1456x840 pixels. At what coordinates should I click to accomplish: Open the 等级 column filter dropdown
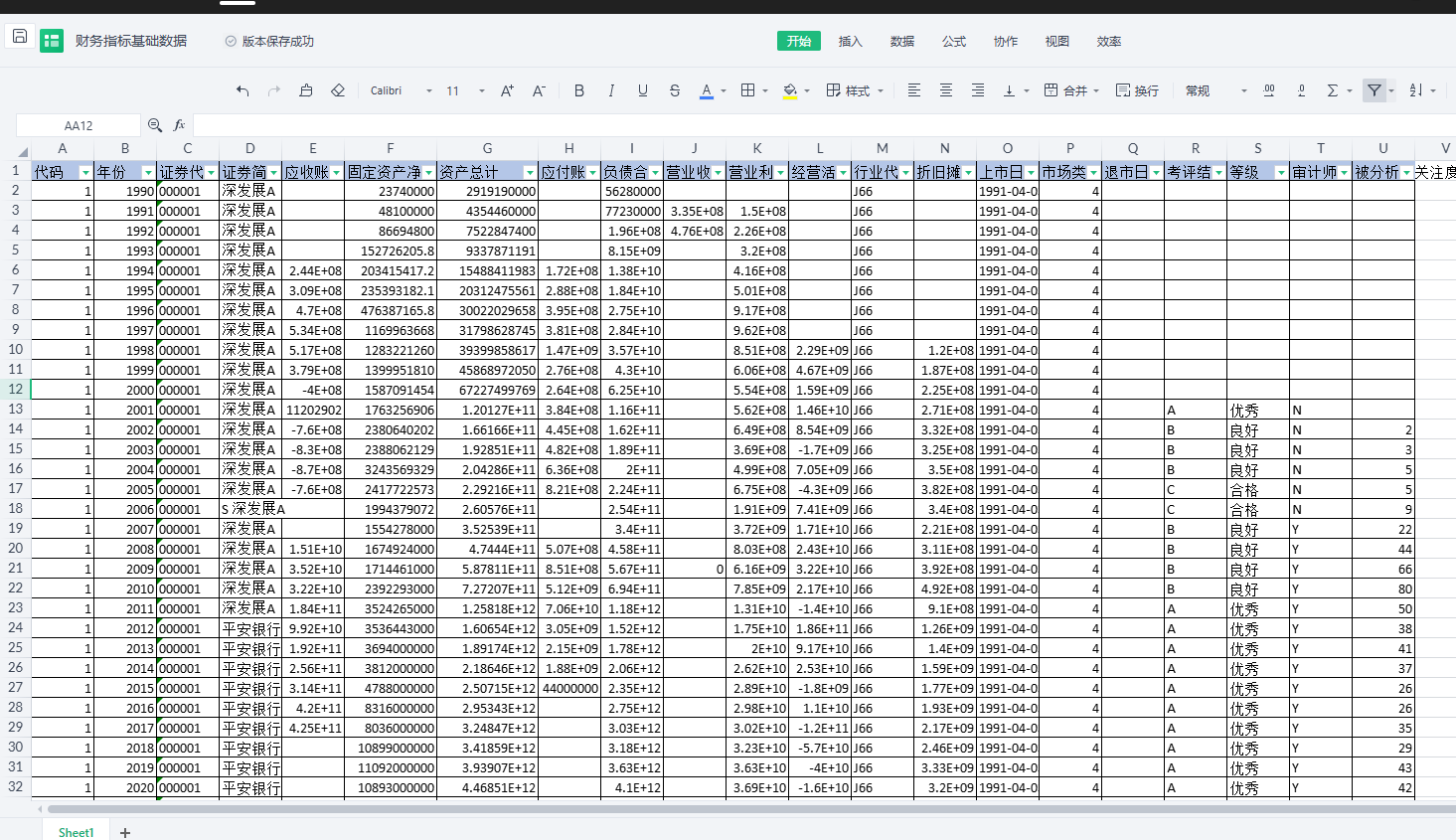click(1281, 173)
